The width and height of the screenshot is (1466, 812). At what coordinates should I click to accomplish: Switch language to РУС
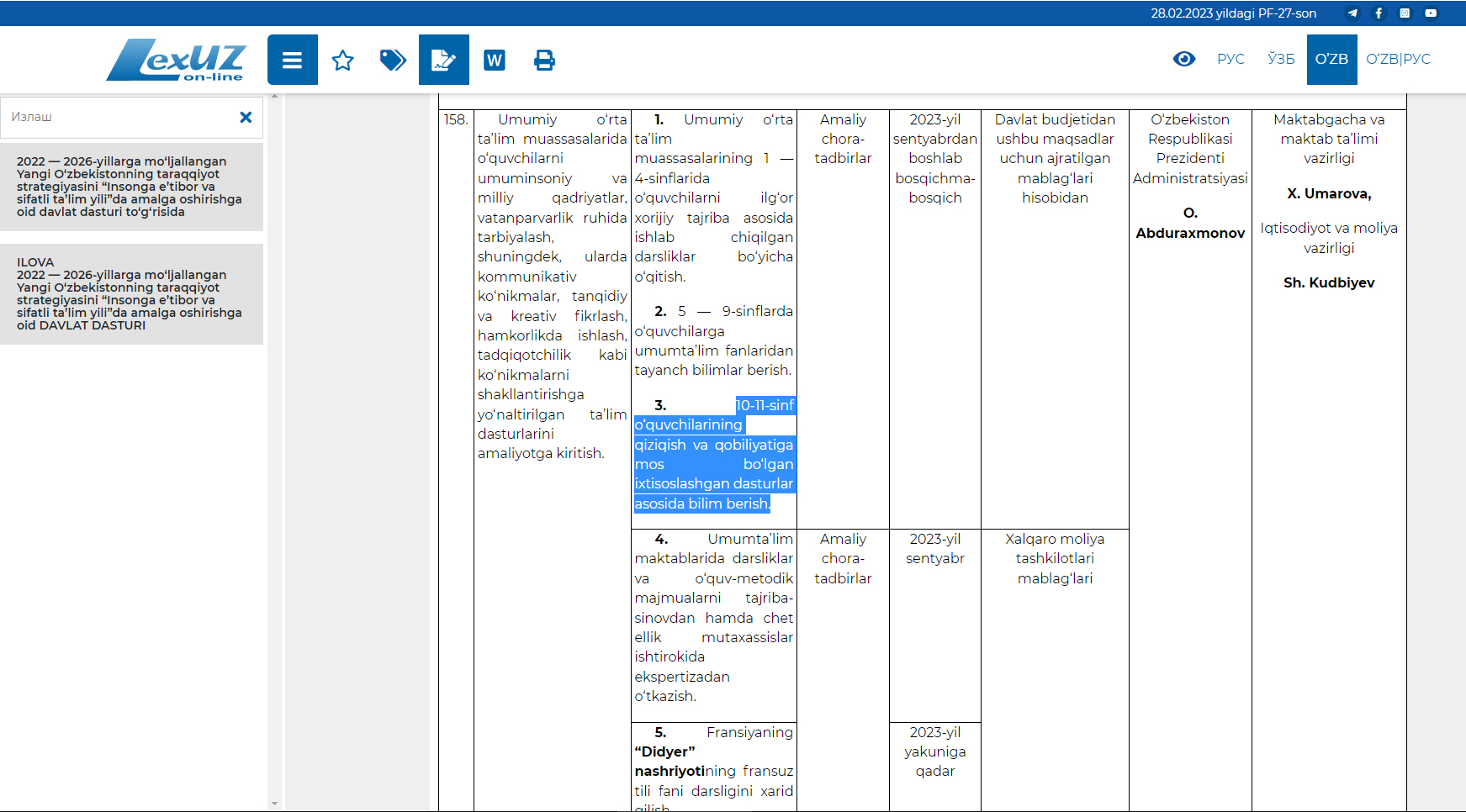point(1230,59)
